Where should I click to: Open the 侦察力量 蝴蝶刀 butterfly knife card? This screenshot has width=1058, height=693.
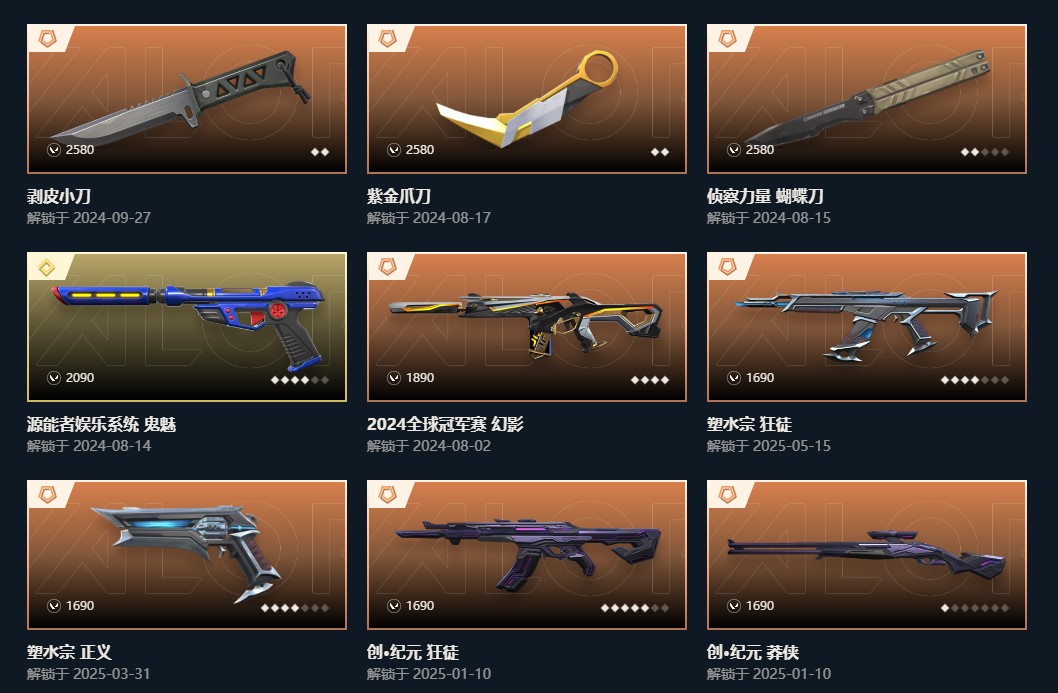(x=867, y=99)
